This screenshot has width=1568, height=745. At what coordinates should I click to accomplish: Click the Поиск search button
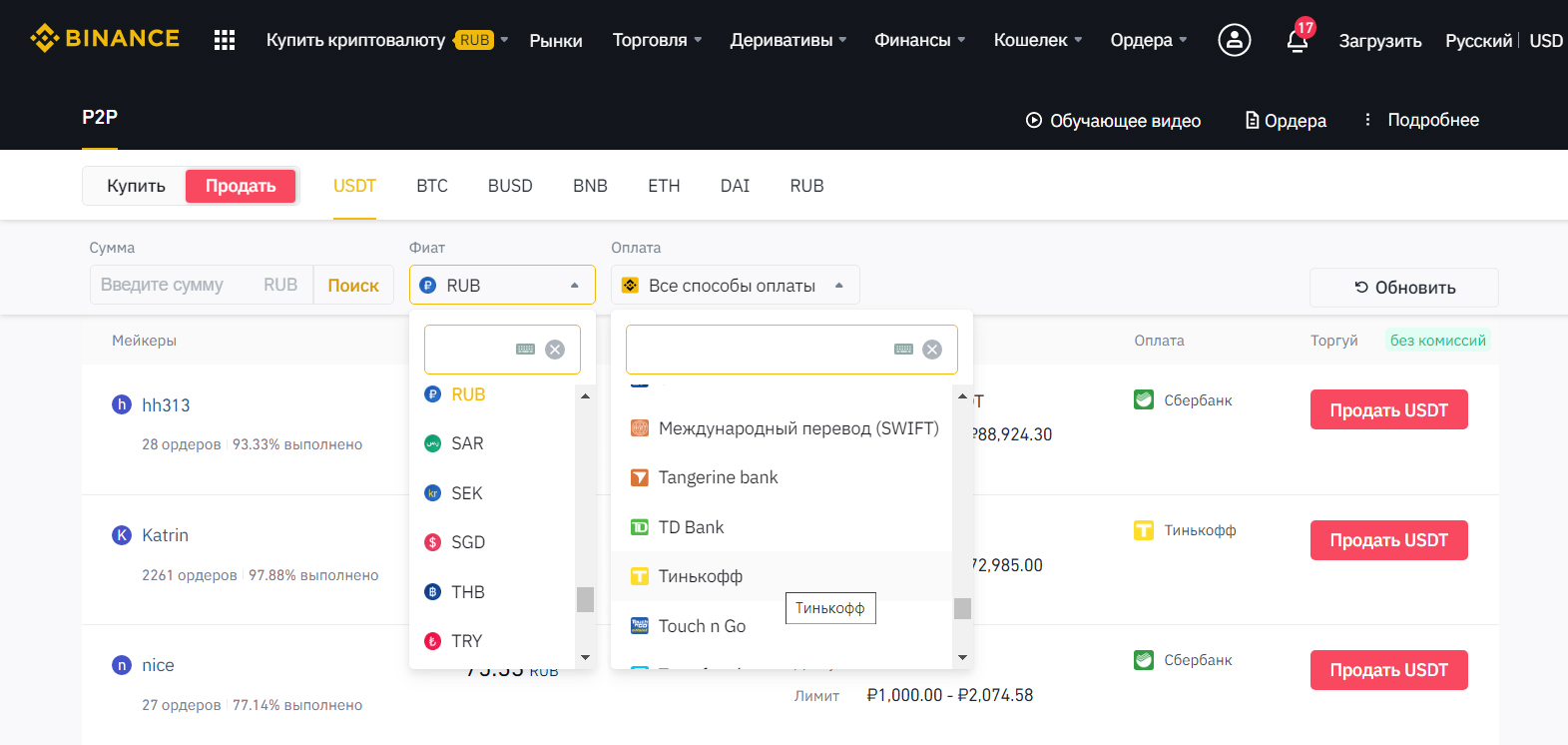[x=353, y=285]
